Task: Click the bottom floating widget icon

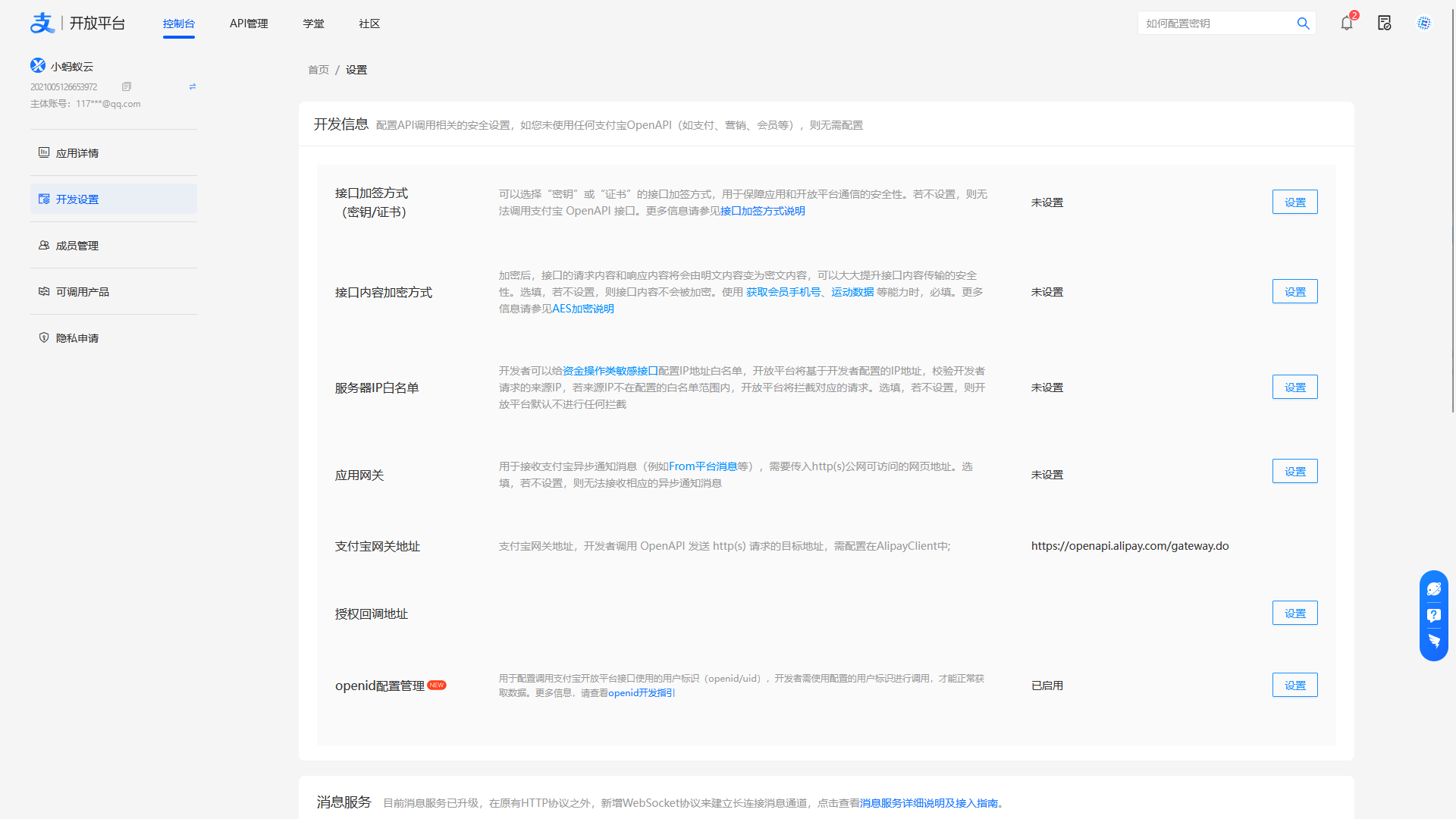Action: coord(1433,642)
